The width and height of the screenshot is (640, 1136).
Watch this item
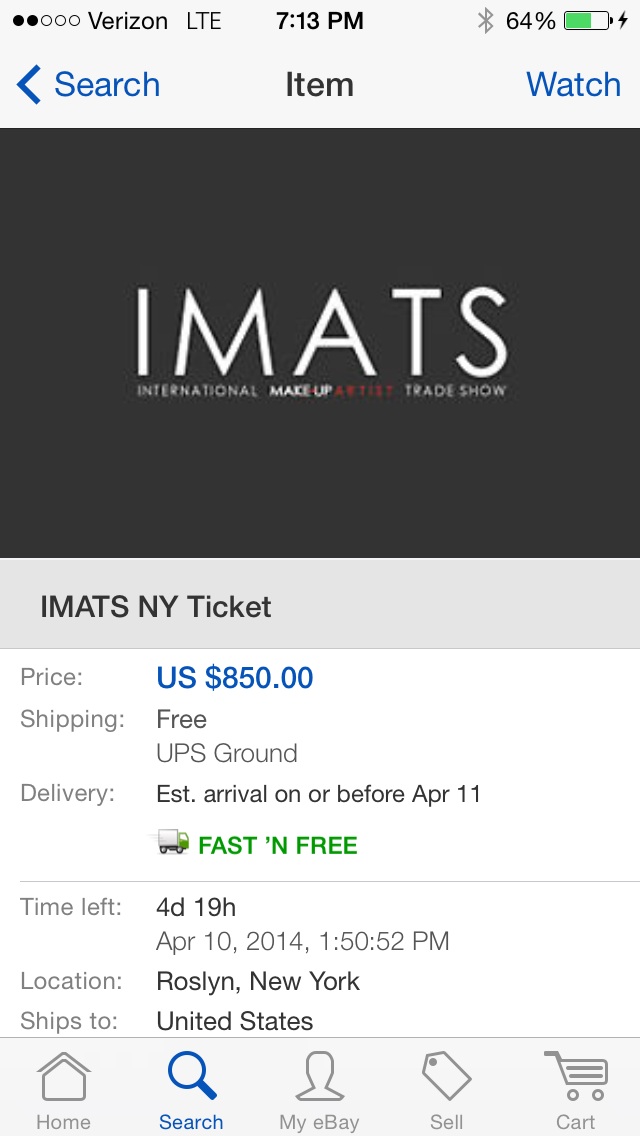coord(573,85)
